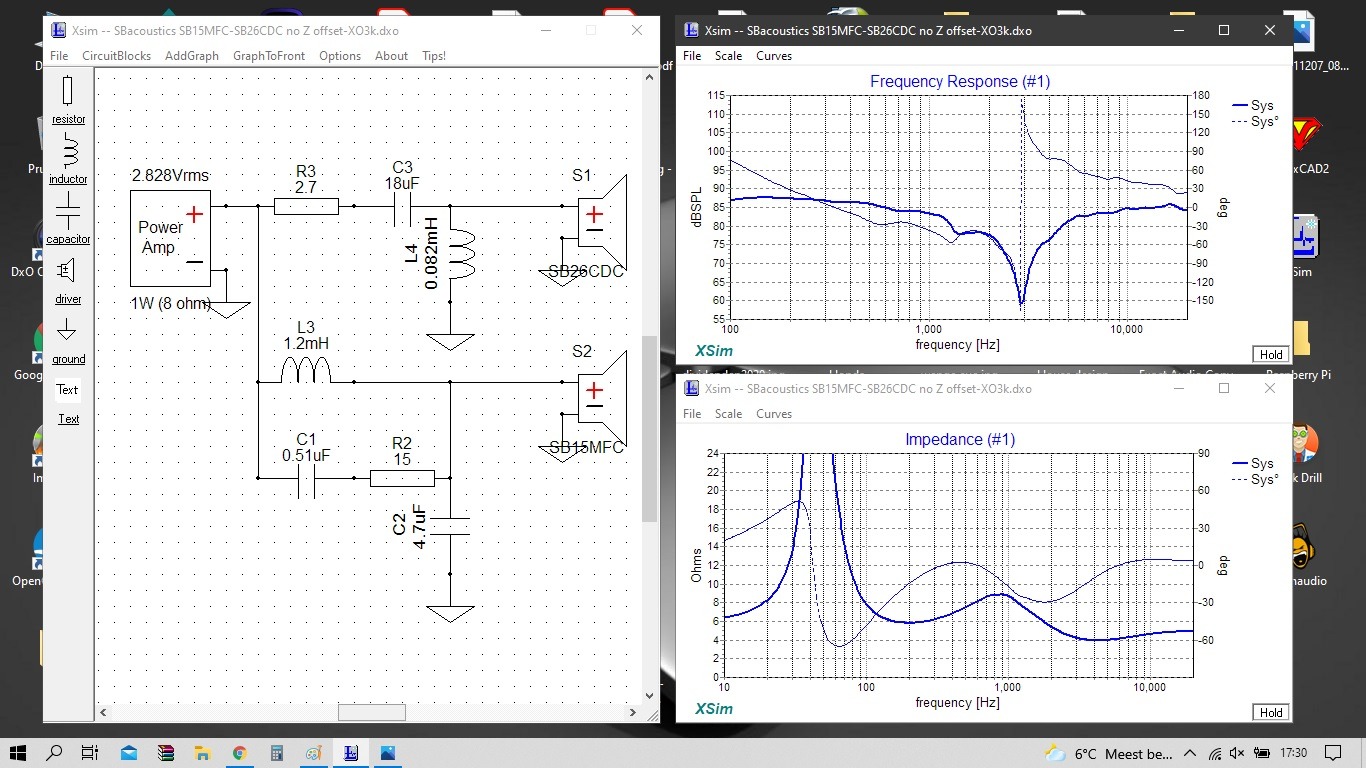Open the weather widget showing 6°C
The image size is (1366, 768).
point(1109,753)
